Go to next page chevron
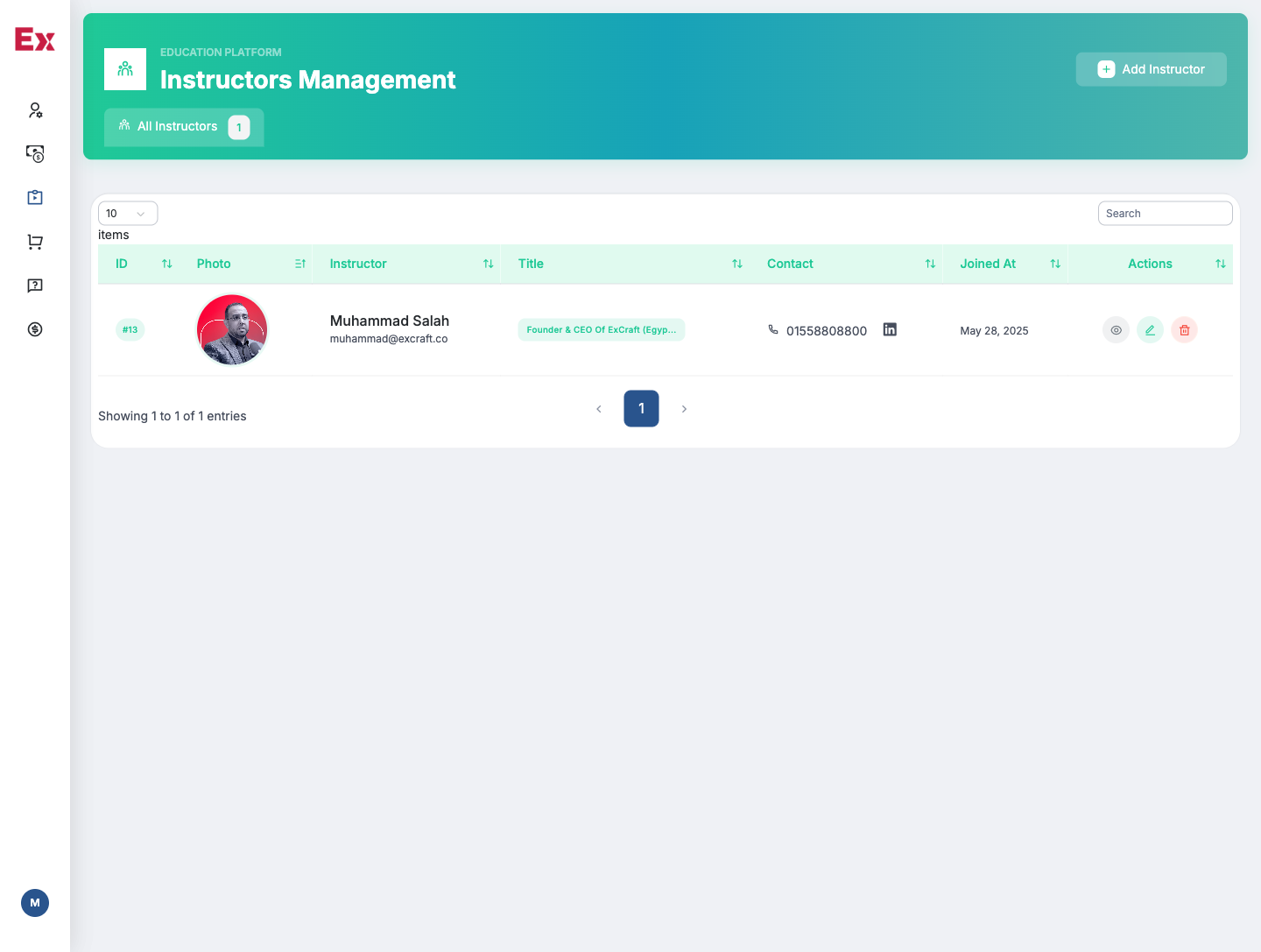 tap(684, 409)
